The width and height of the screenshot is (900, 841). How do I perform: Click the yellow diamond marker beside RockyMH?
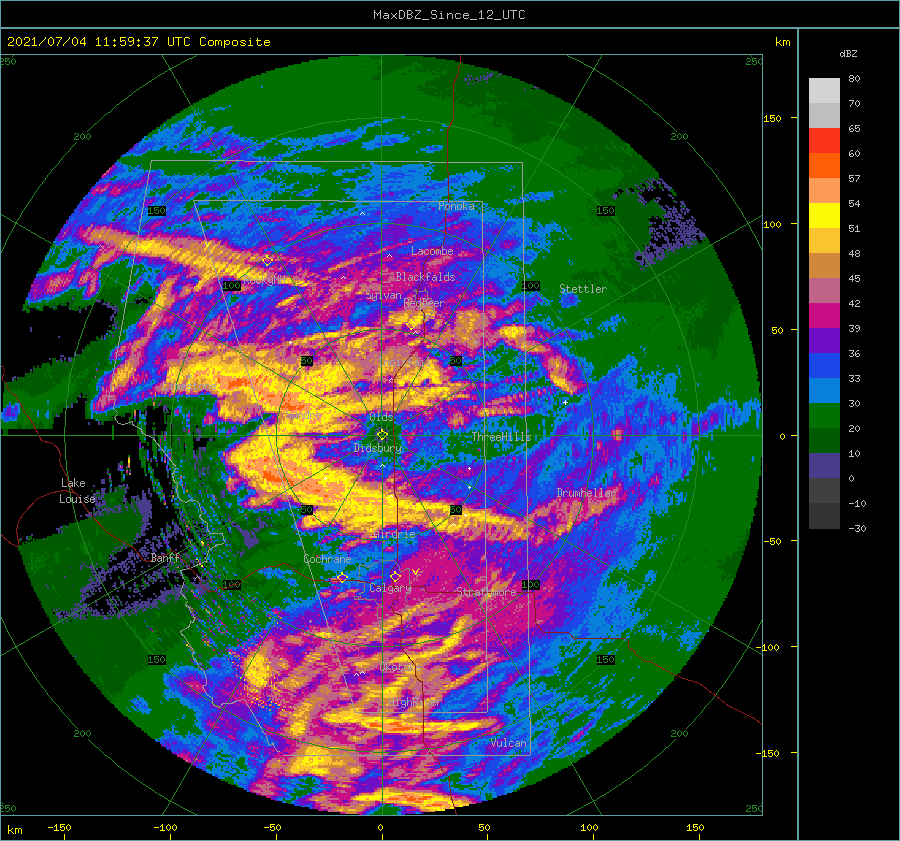coord(267,261)
